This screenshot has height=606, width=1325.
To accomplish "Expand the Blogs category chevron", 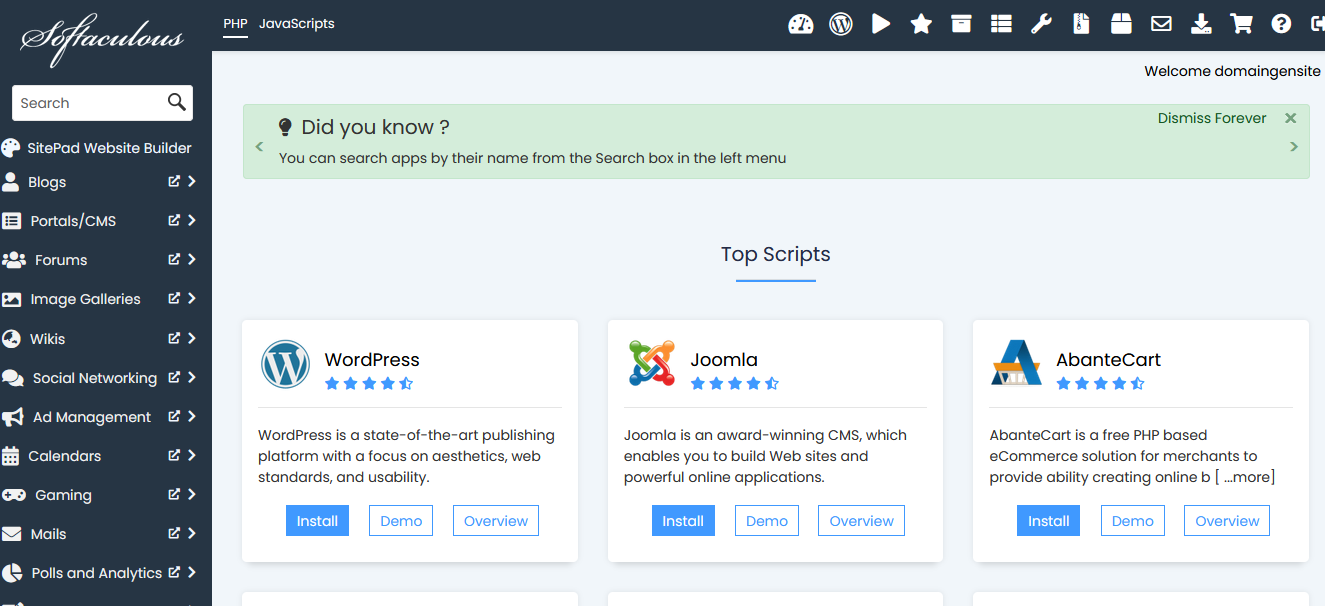I will tap(192, 182).
